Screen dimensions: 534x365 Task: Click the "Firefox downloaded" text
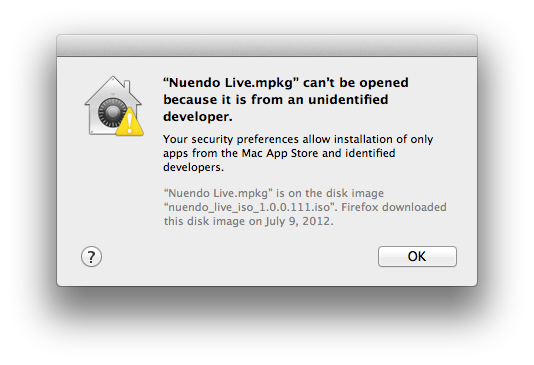click(394, 207)
